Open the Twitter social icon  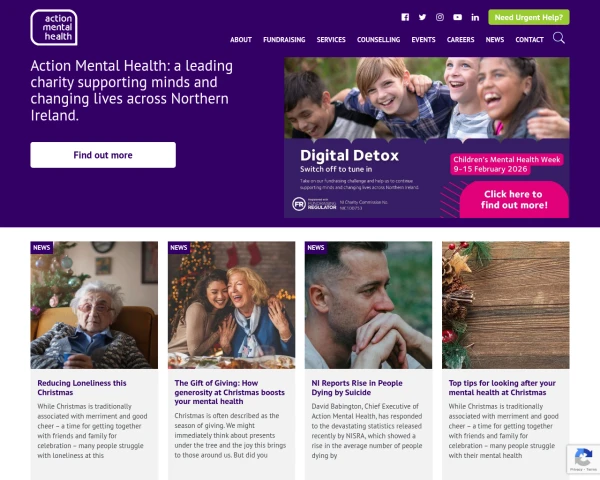[422, 17]
